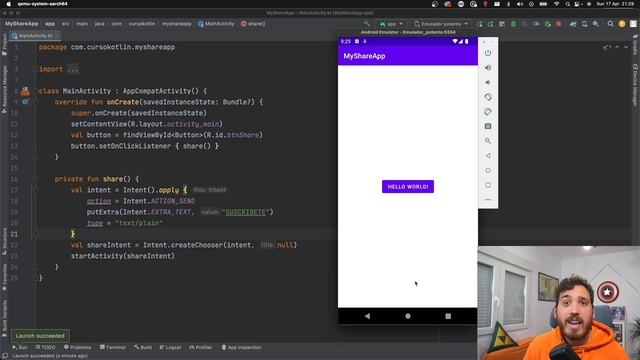This screenshot has height=360, width=640.
Task: Toggle the Structure tool window
Action: pos(4,241)
